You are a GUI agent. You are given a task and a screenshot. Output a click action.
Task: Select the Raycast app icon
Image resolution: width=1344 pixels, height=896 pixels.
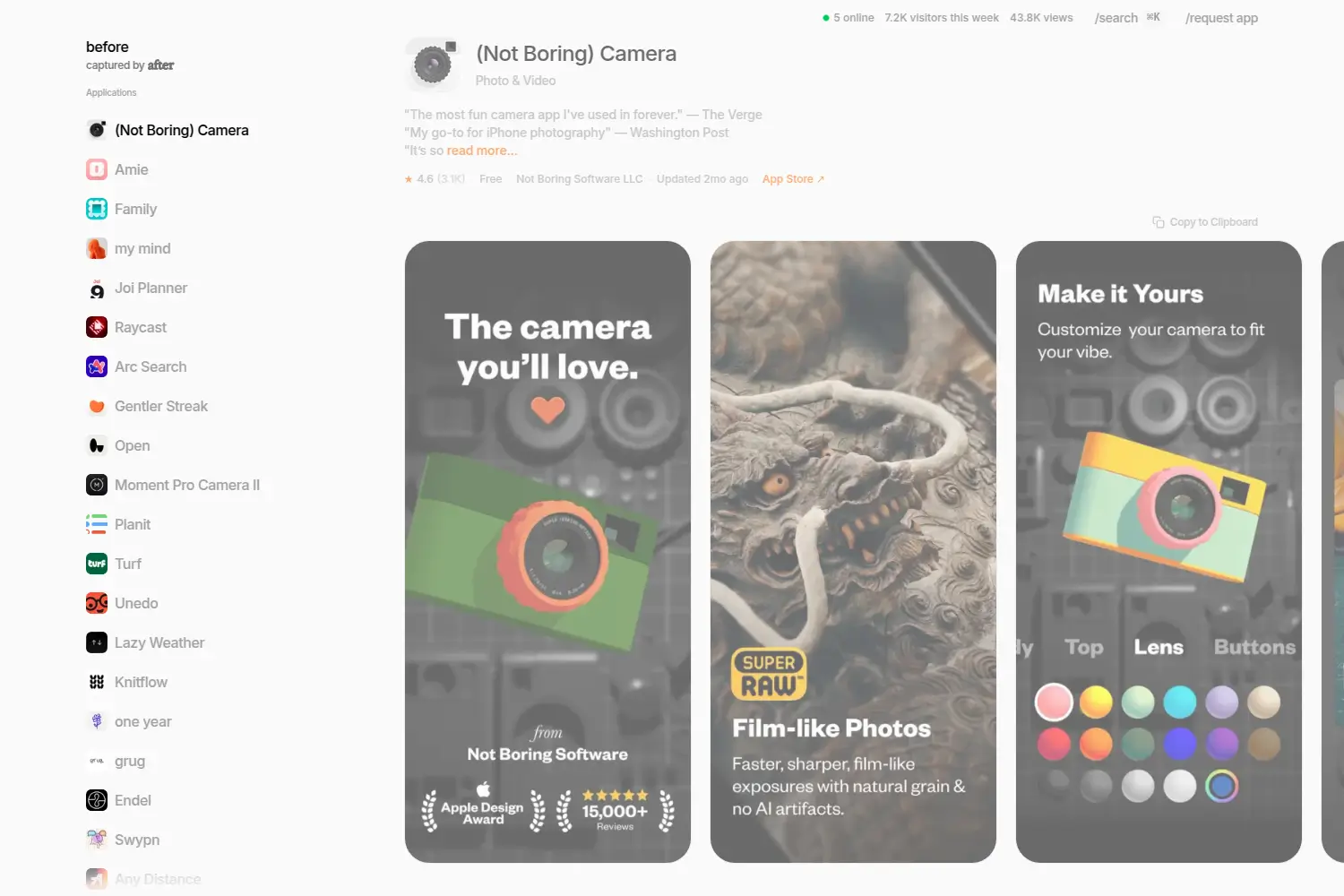(97, 327)
